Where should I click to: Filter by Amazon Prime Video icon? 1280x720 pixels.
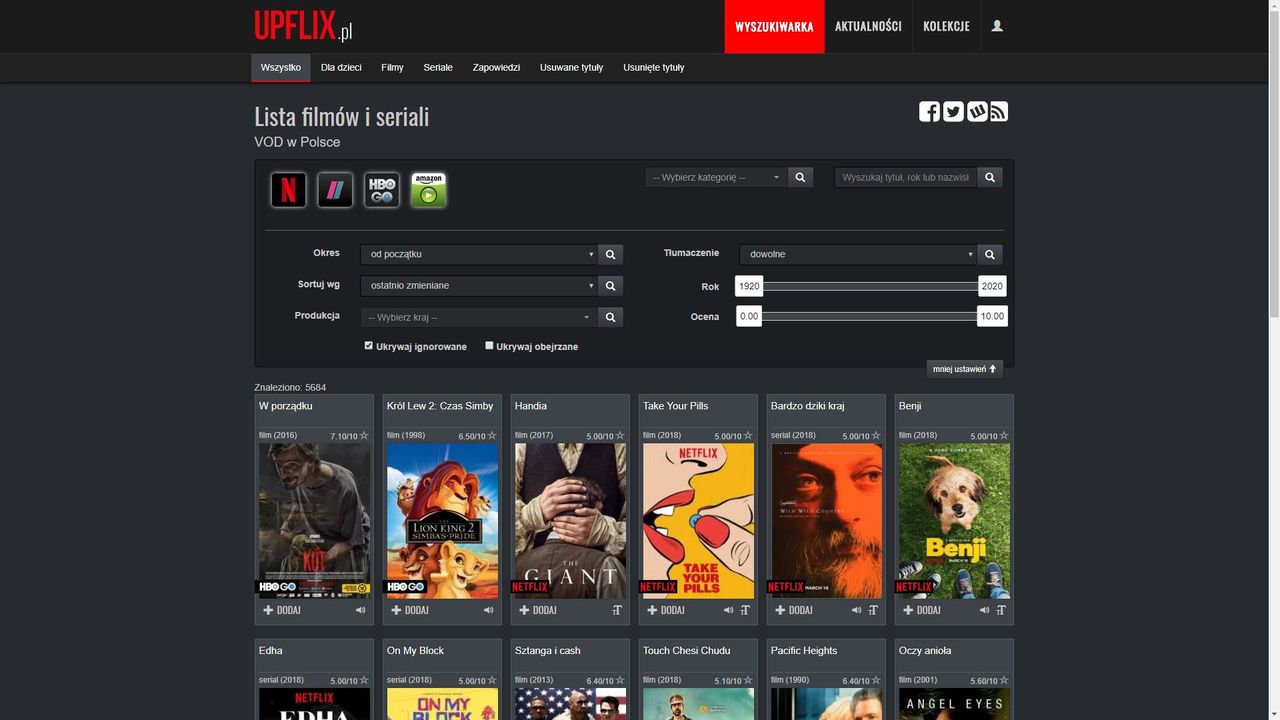click(x=428, y=190)
